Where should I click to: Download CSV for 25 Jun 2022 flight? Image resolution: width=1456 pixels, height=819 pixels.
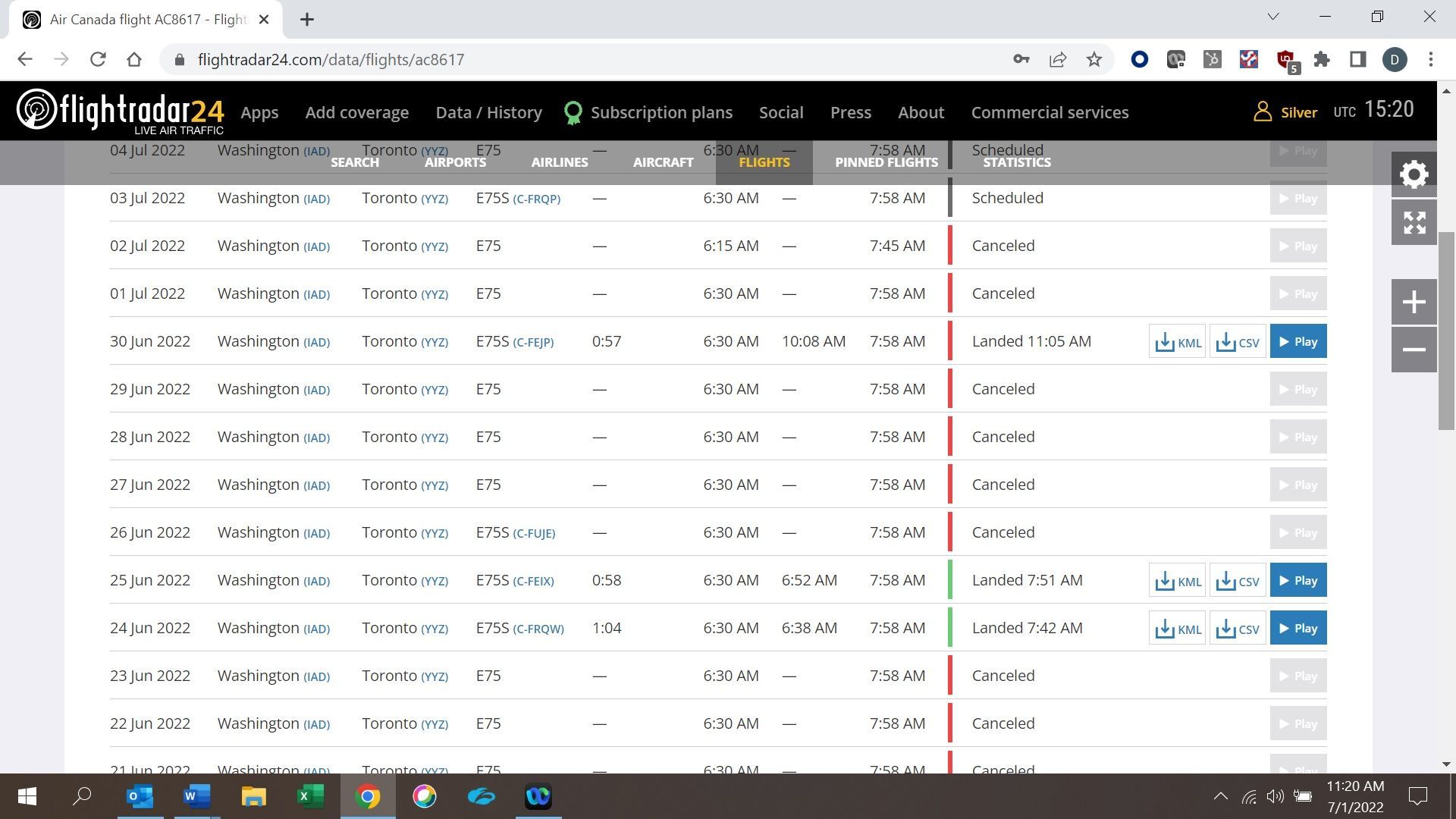1238,581
